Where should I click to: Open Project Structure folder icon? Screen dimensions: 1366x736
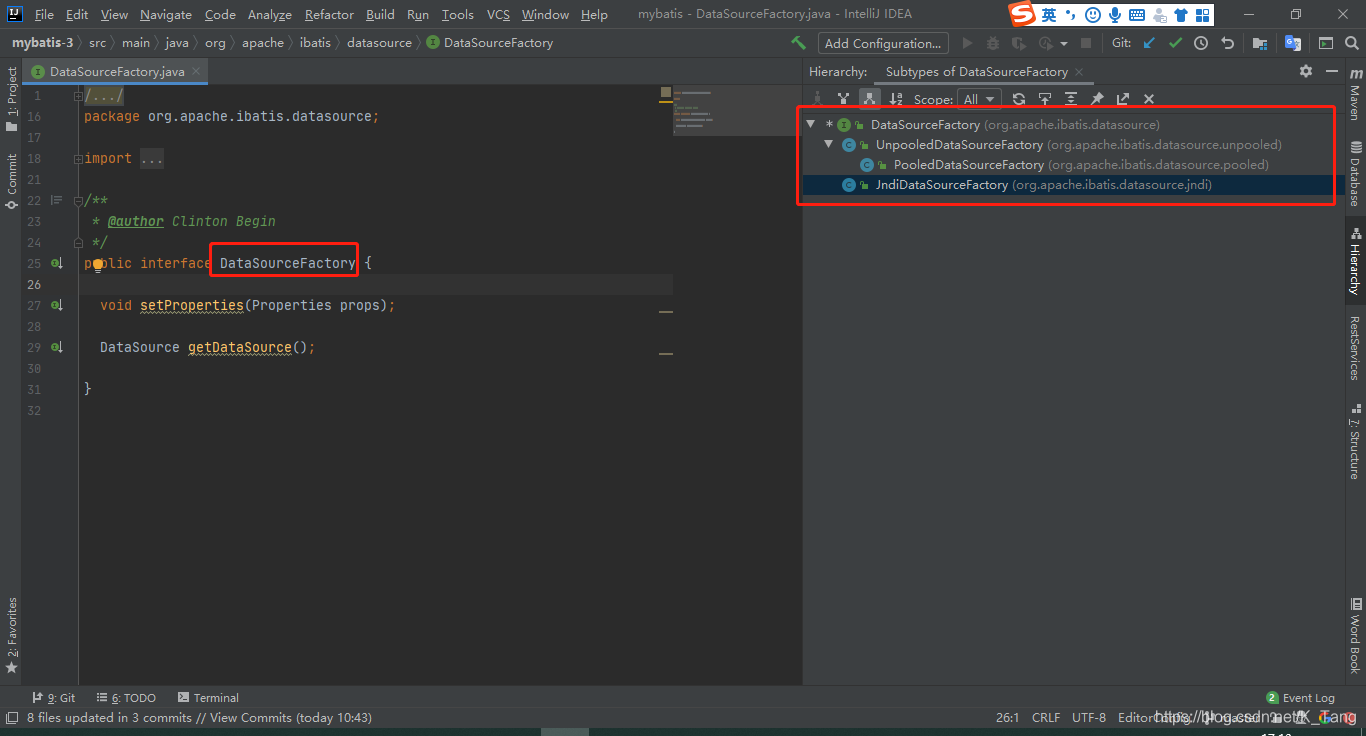click(1260, 43)
